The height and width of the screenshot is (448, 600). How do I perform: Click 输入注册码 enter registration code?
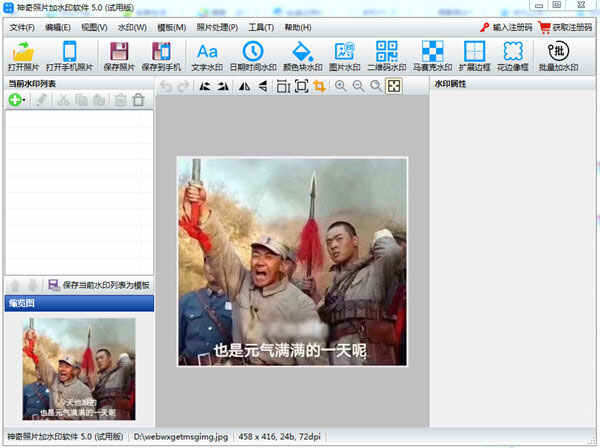[505, 27]
